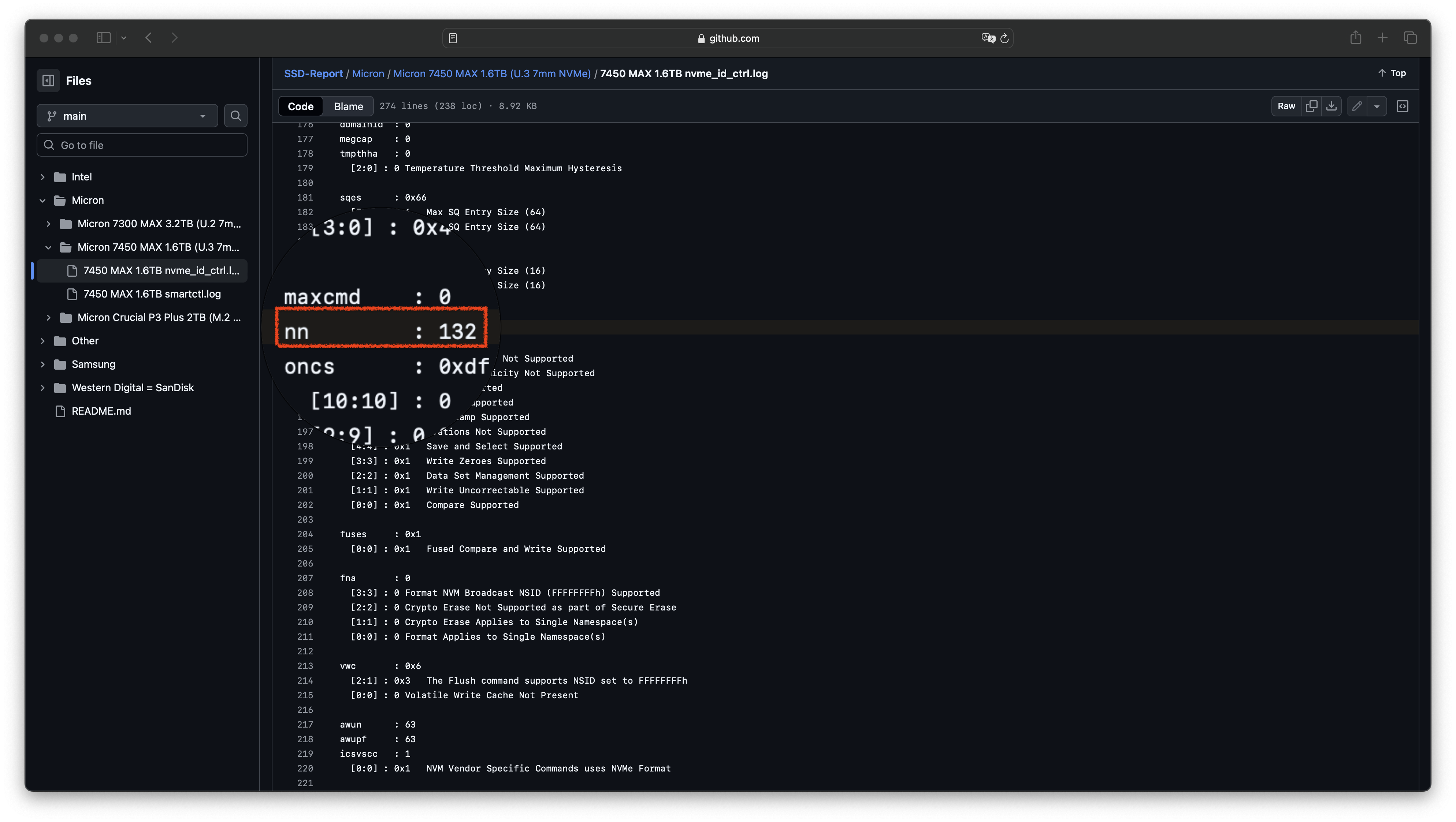The image size is (1456, 822).
Task: Expand the Samsung folder
Action: coord(43,365)
